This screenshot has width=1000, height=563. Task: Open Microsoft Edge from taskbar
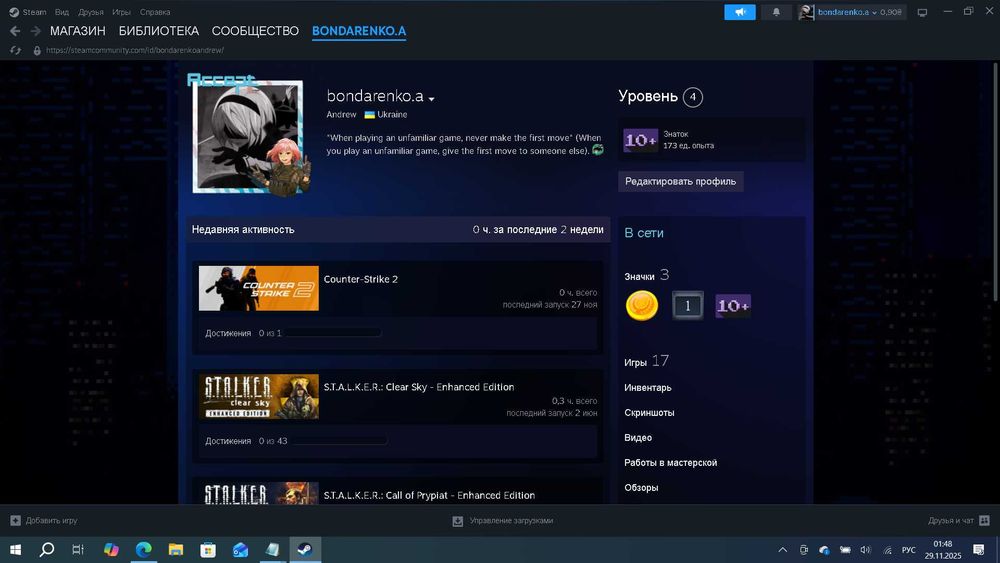point(143,550)
